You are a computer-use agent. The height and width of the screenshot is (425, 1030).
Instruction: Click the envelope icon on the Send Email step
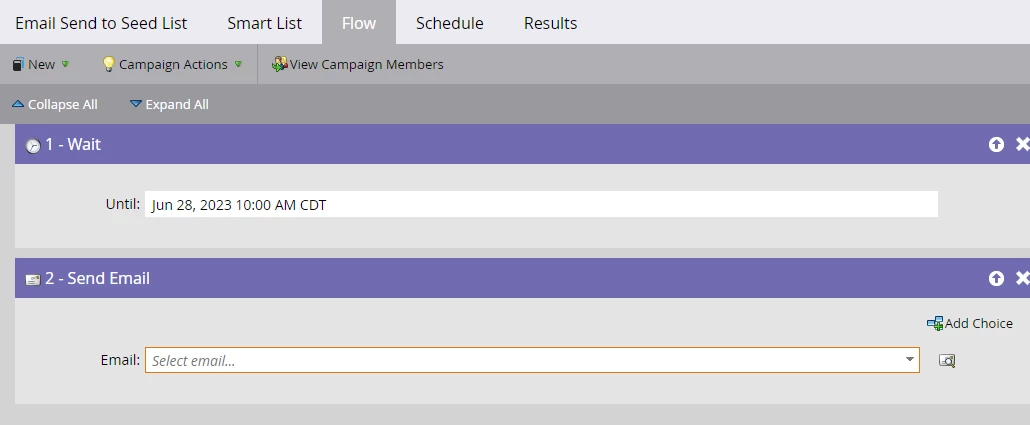33,280
